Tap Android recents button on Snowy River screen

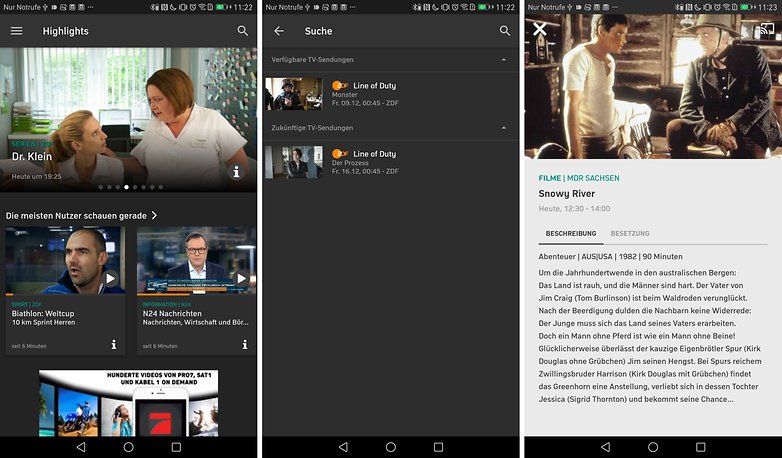(701, 447)
